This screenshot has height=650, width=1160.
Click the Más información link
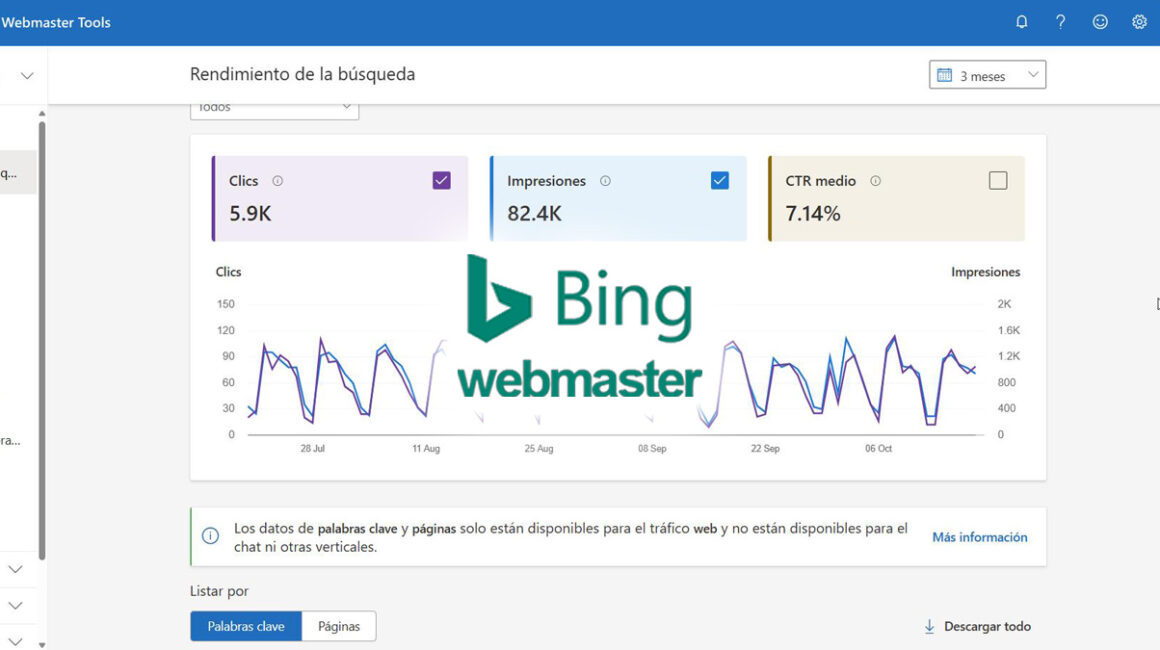tap(979, 537)
